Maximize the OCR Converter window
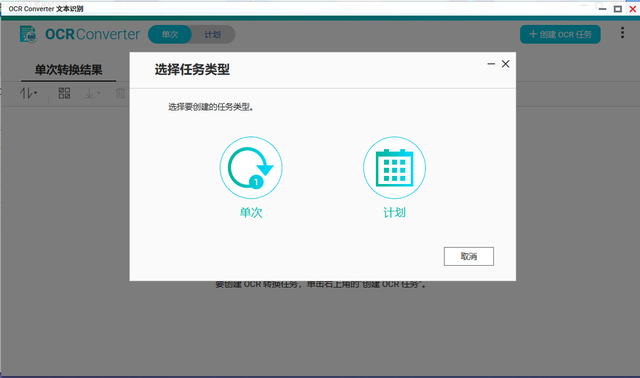This screenshot has height=378, width=640. click(618, 9)
